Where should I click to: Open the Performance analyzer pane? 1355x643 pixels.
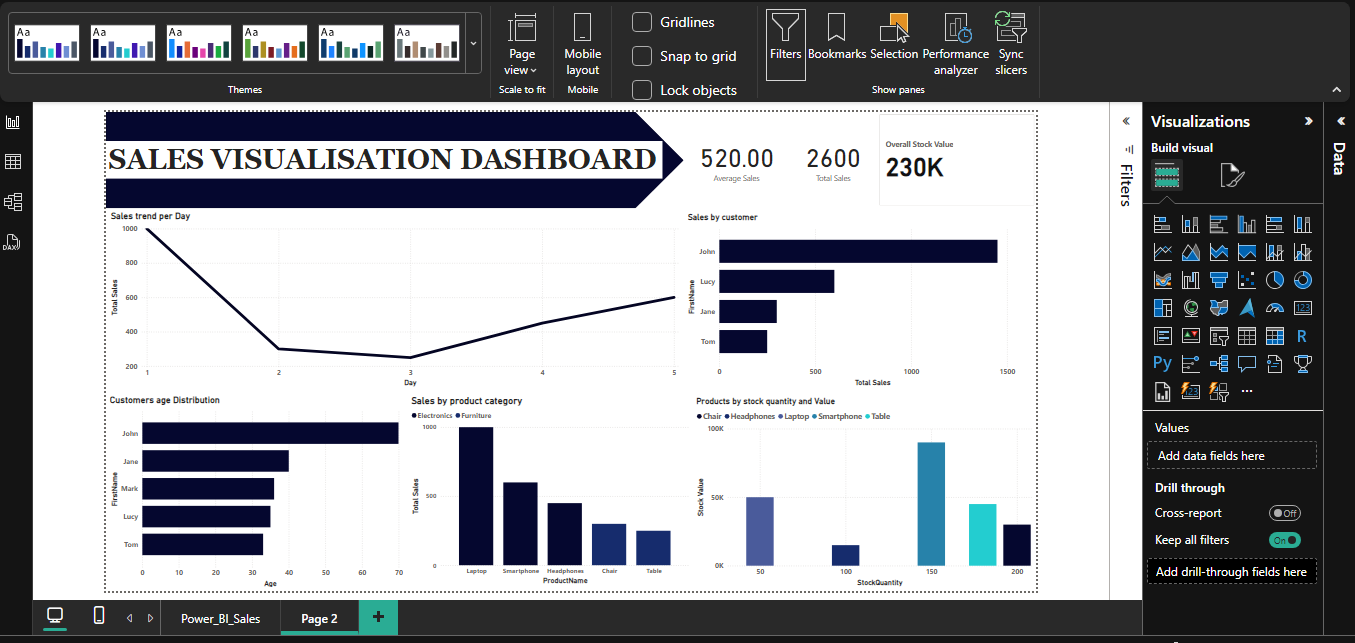[956, 45]
